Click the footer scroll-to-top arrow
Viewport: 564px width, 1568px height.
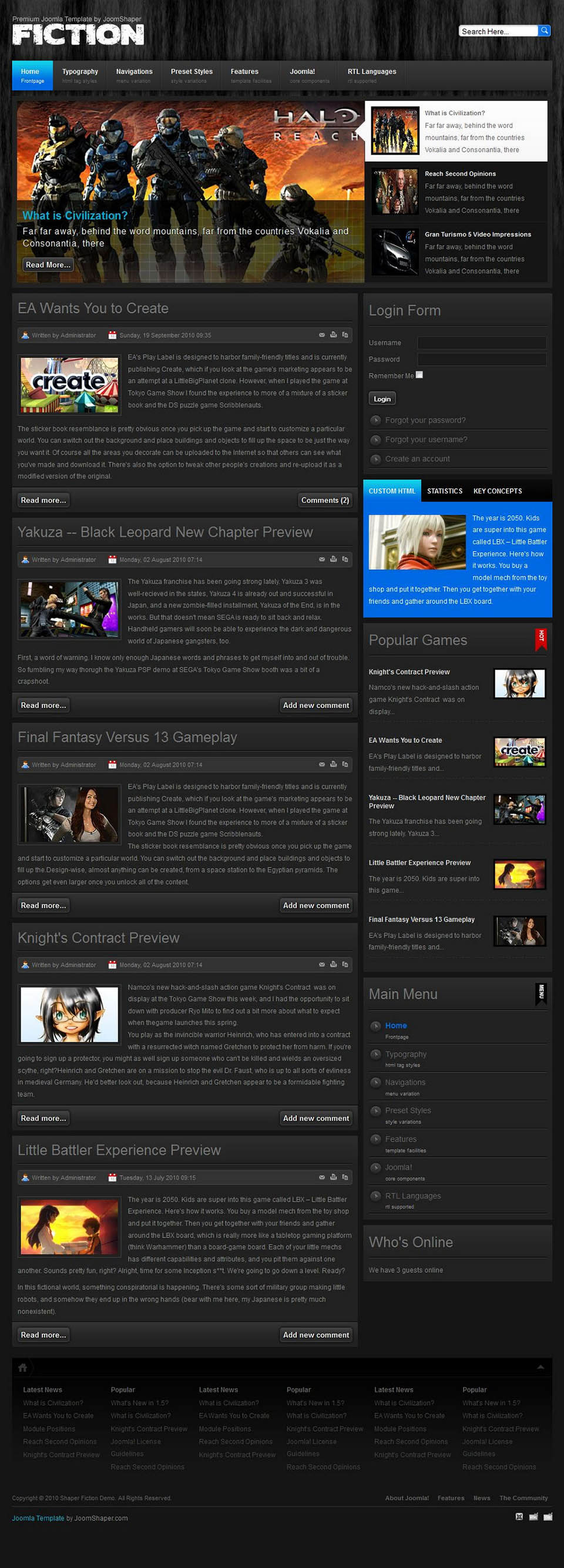click(x=540, y=1367)
